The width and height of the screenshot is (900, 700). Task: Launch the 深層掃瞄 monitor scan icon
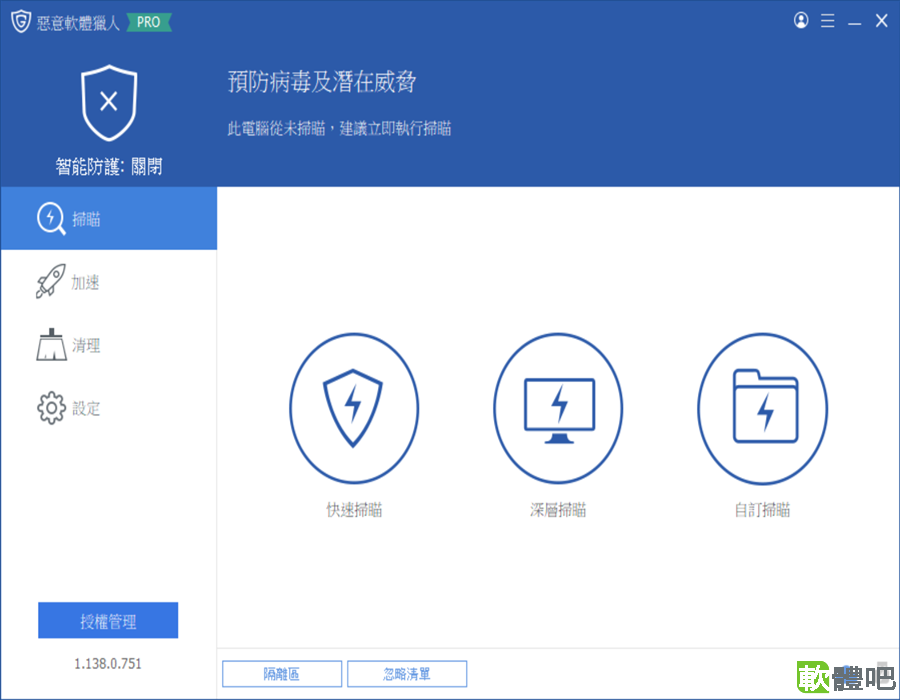pyautogui.click(x=558, y=408)
